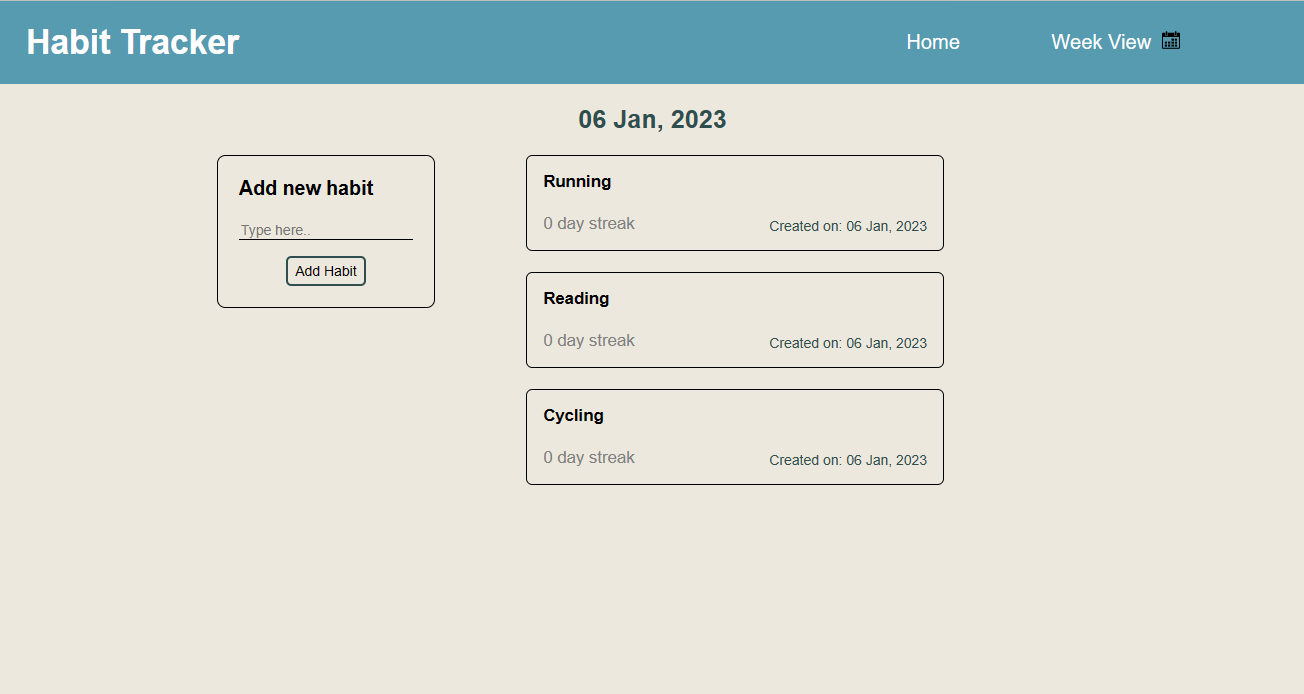This screenshot has height=694, width=1304.
Task: Click the Reading habit title
Action: click(576, 298)
